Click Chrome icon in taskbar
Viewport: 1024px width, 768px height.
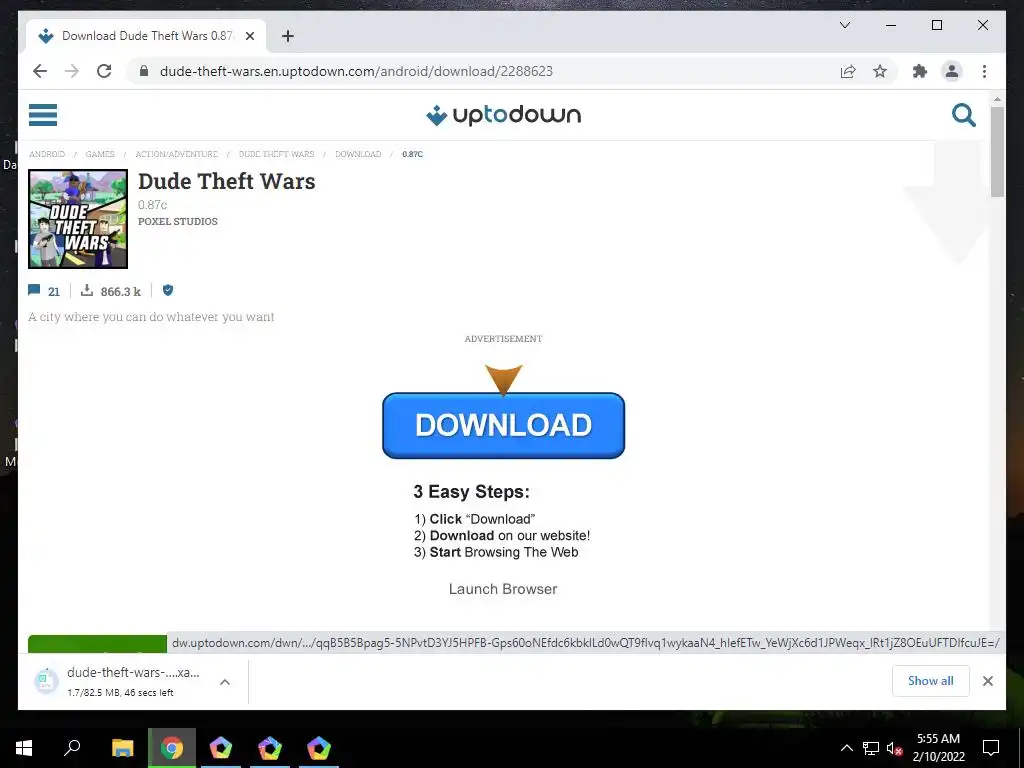pyautogui.click(x=172, y=748)
